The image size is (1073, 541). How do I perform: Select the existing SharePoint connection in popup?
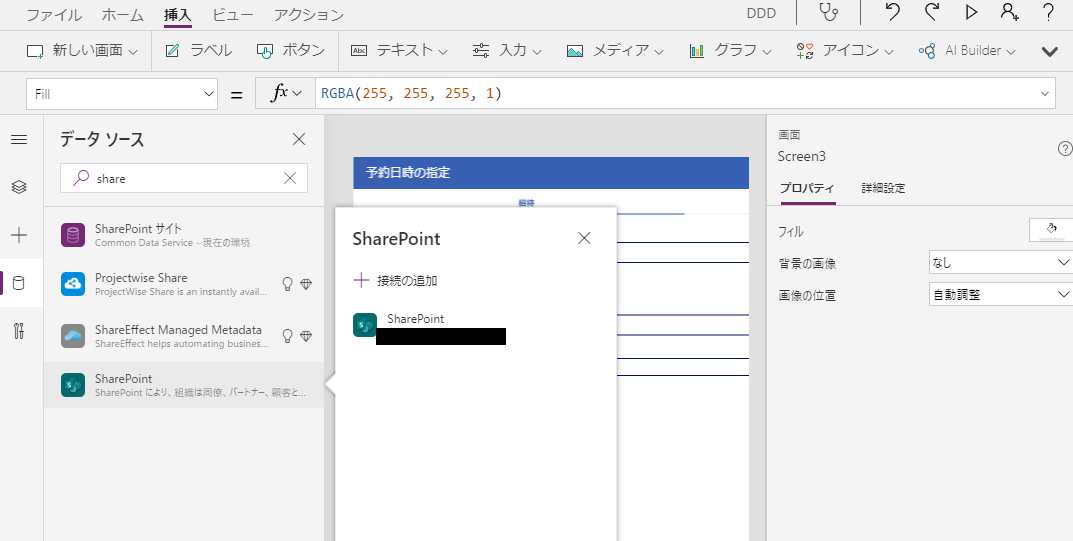point(429,328)
